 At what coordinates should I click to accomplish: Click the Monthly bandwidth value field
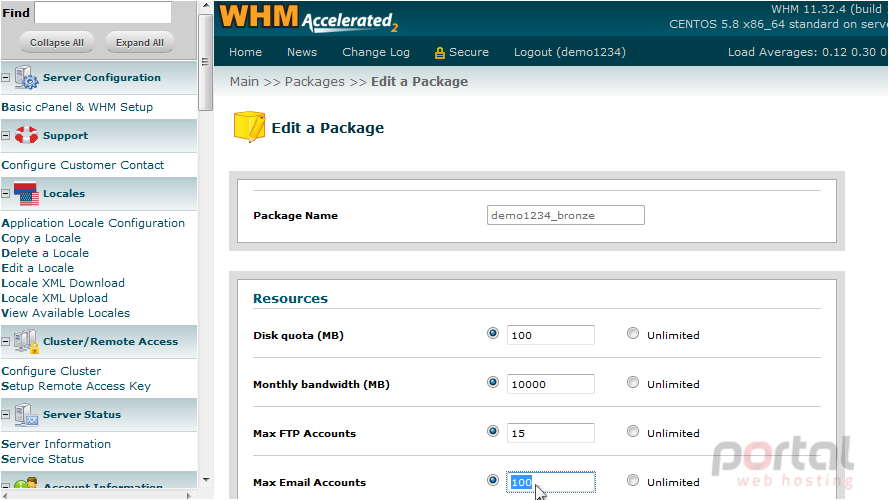pyautogui.click(x=551, y=384)
